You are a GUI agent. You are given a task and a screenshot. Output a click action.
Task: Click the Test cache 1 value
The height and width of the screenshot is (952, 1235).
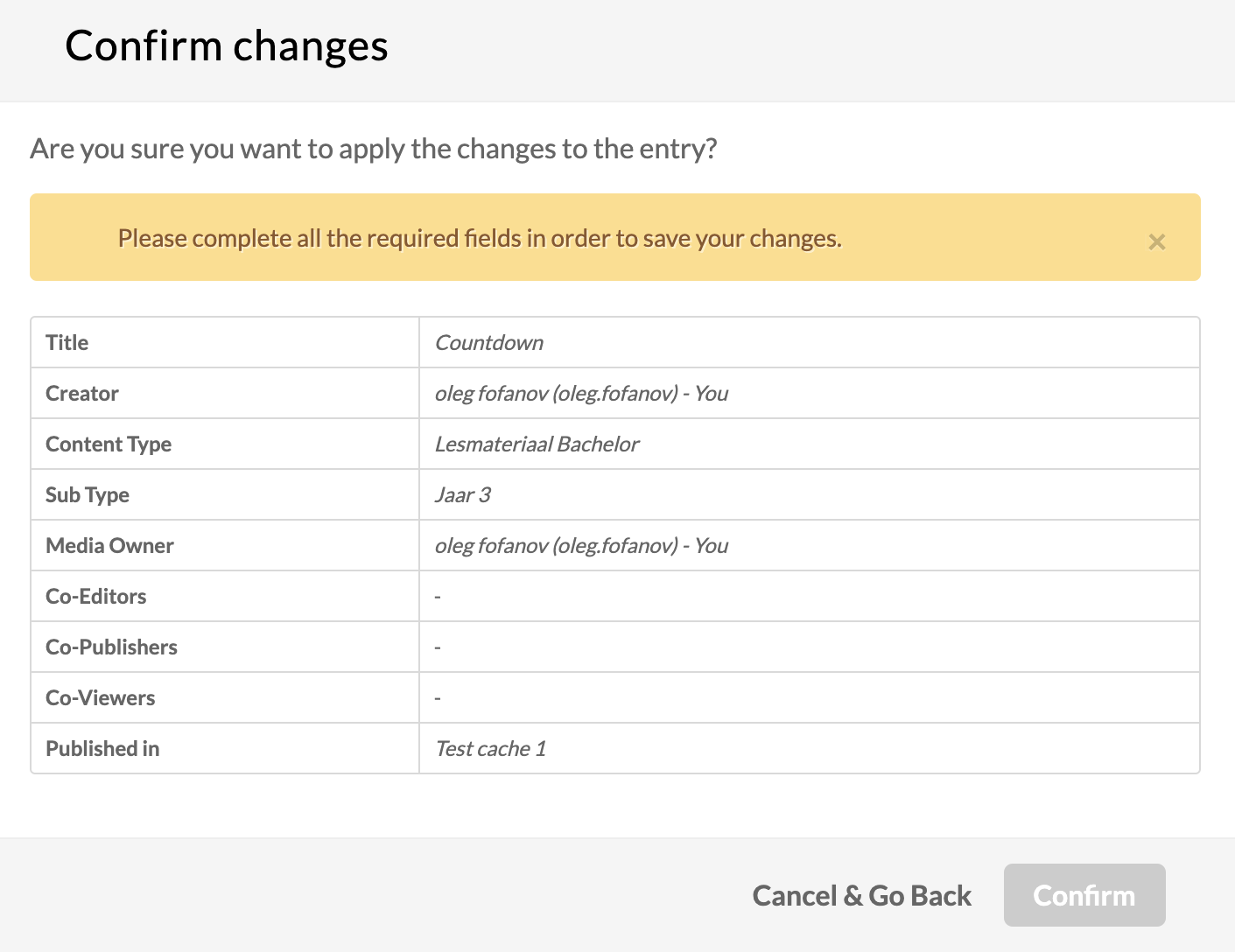tap(490, 749)
